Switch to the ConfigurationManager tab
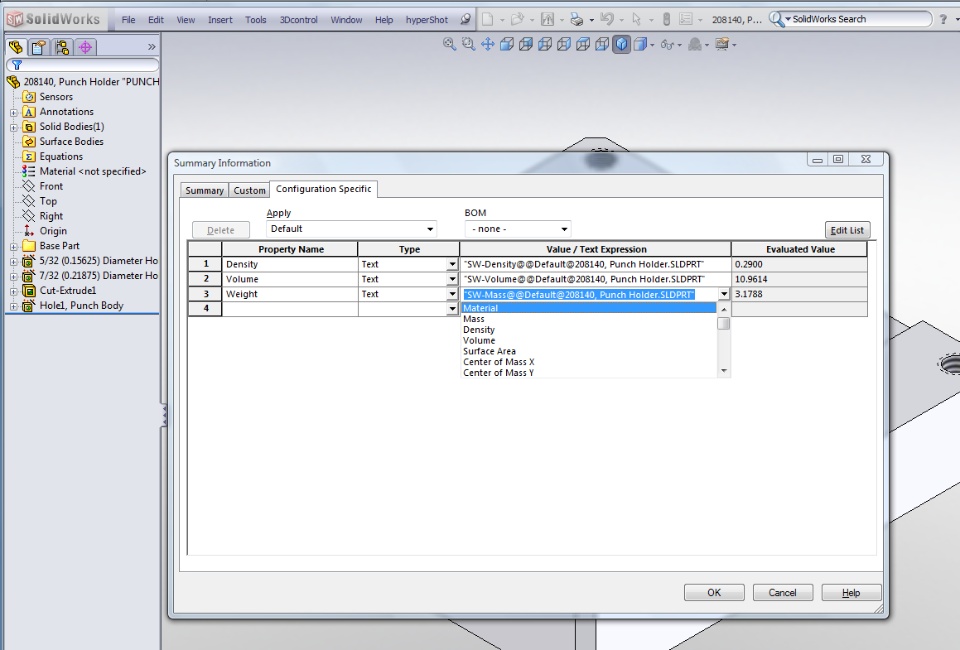Screen dimensions: 960x650 (x=62, y=47)
